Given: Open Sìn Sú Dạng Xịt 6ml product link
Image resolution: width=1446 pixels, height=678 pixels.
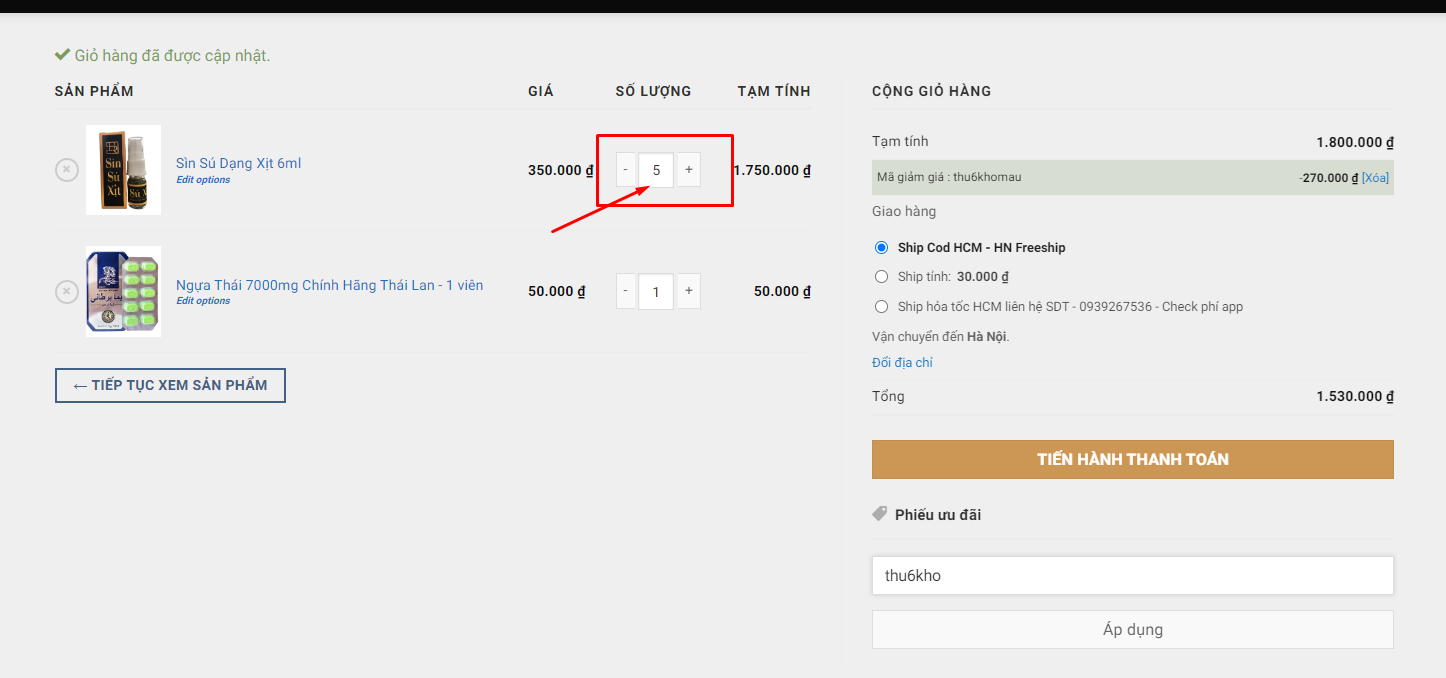Looking at the screenshot, I should click(238, 163).
